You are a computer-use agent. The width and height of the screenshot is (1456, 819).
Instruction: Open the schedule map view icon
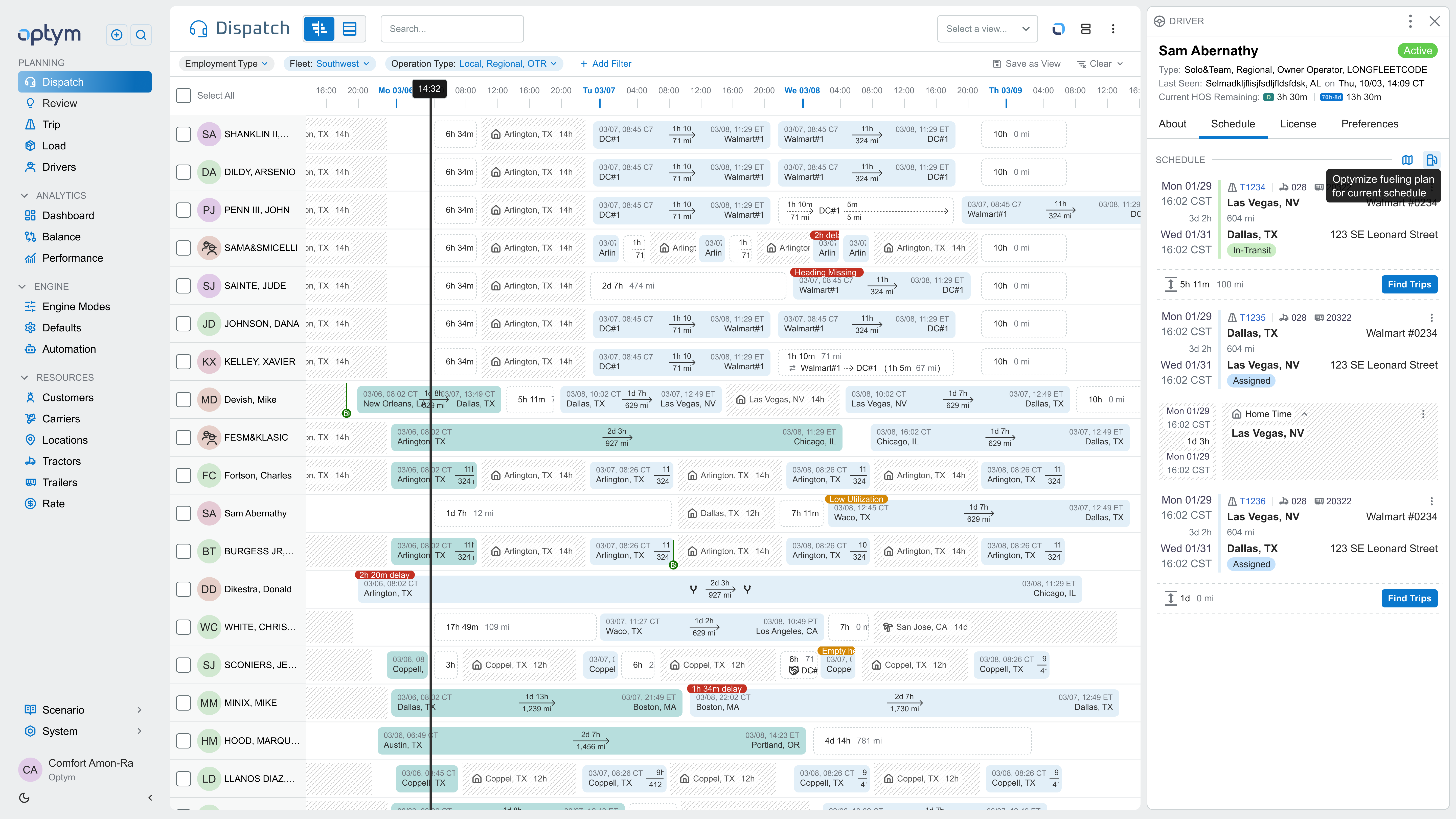[x=1407, y=160]
